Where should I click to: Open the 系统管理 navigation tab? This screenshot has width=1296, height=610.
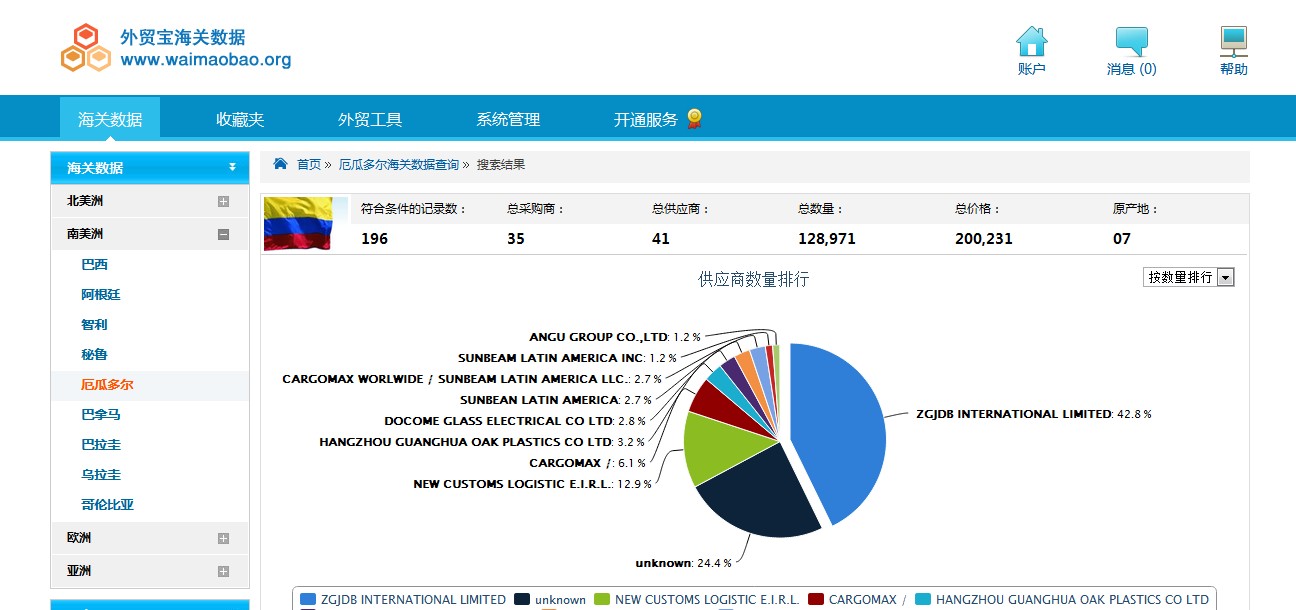click(508, 119)
